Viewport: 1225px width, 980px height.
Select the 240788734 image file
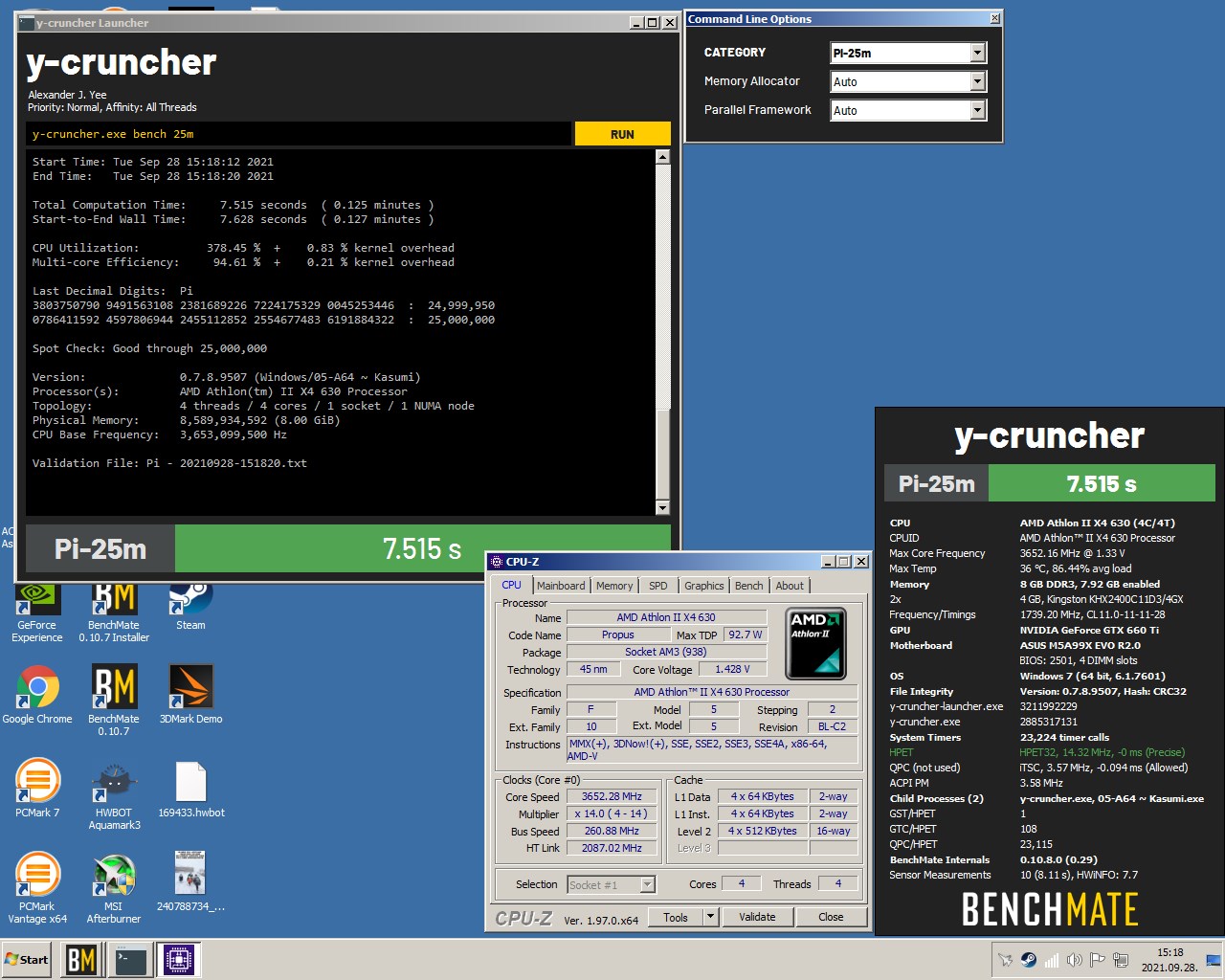click(x=190, y=881)
